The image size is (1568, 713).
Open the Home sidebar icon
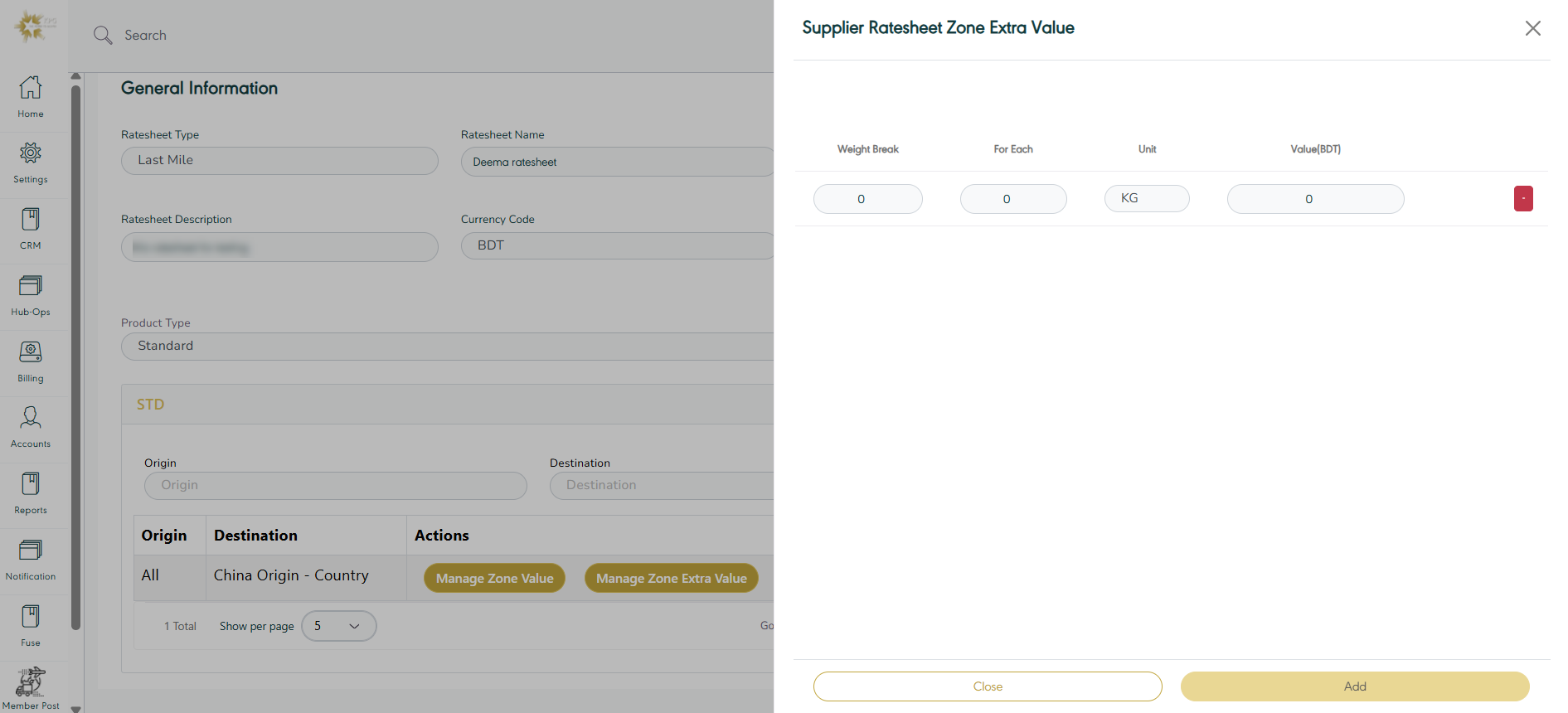pos(31,96)
